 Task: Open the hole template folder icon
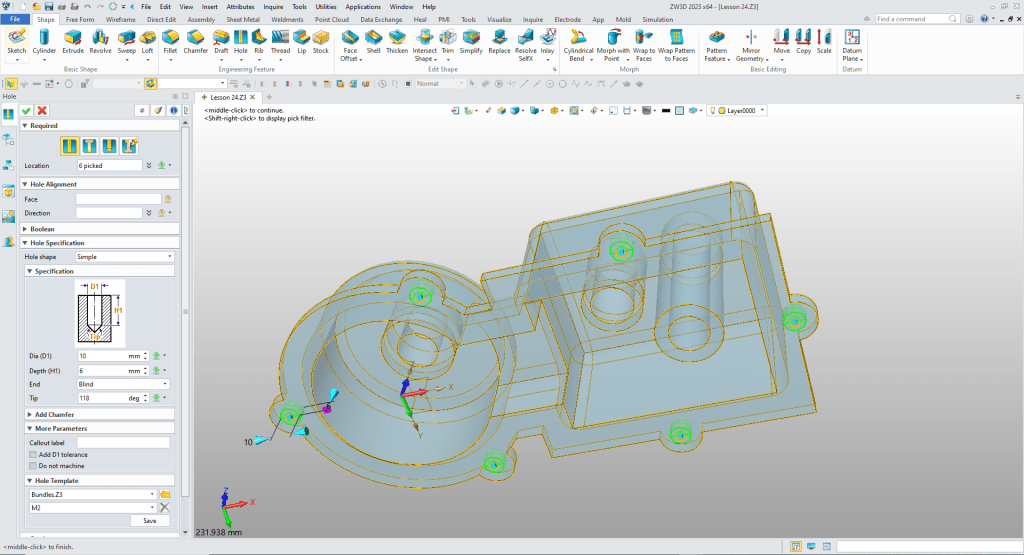[x=165, y=494]
